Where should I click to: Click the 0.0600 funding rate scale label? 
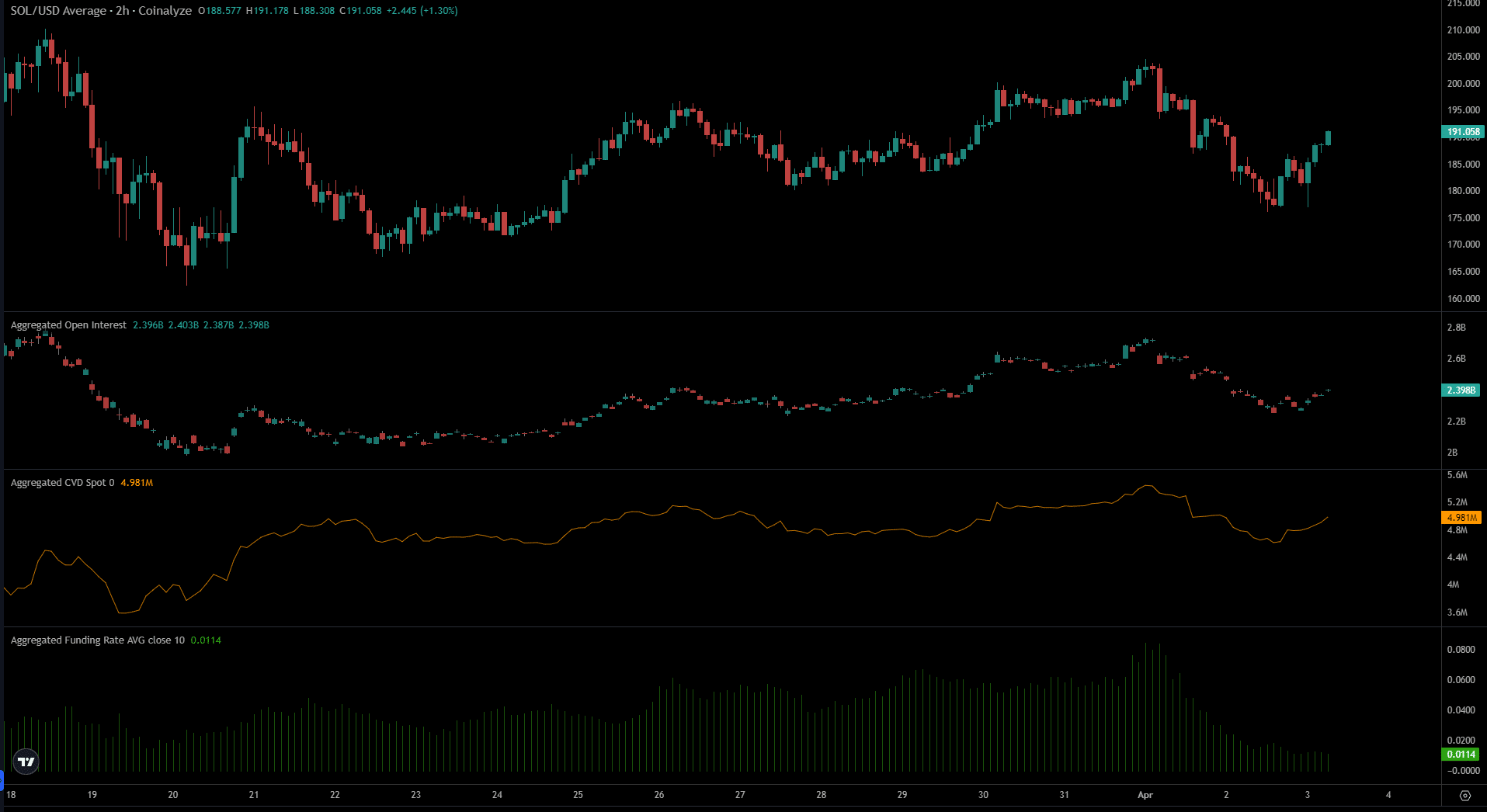[1461, 680]
